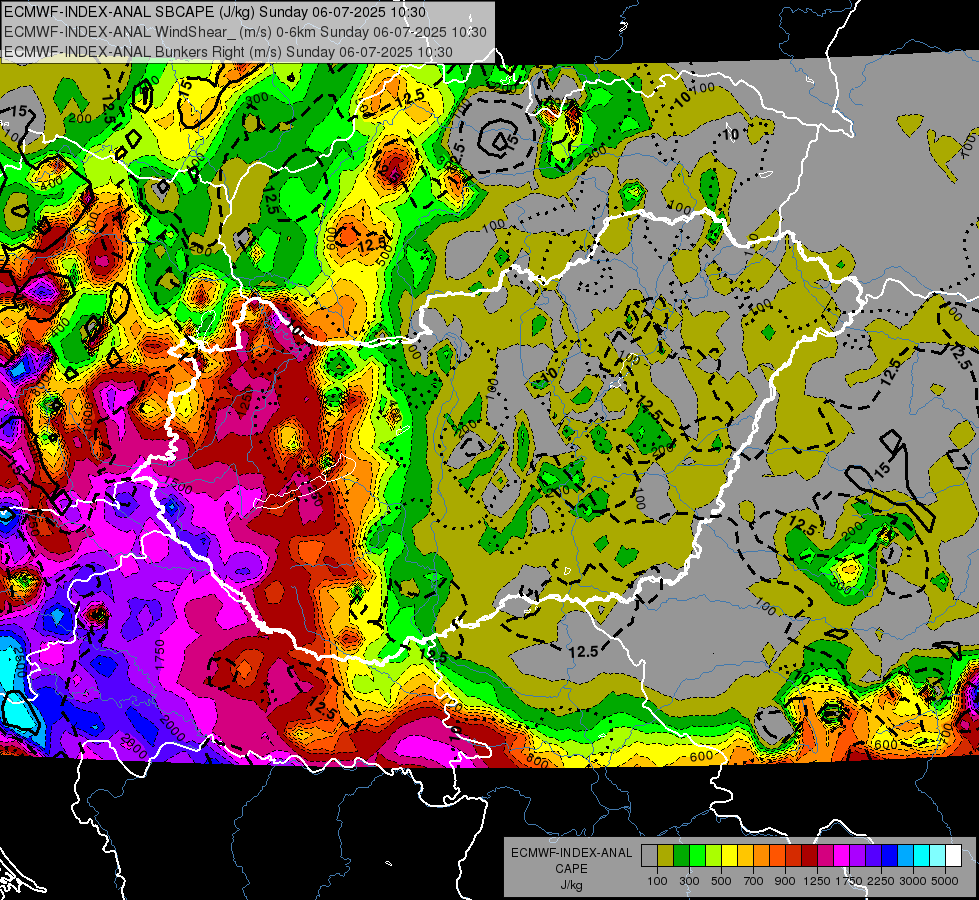The width and height of the screenshot is (979, 900).
Task: Click the amber legend swatch above 700
Action: click(x=745, y=856)
